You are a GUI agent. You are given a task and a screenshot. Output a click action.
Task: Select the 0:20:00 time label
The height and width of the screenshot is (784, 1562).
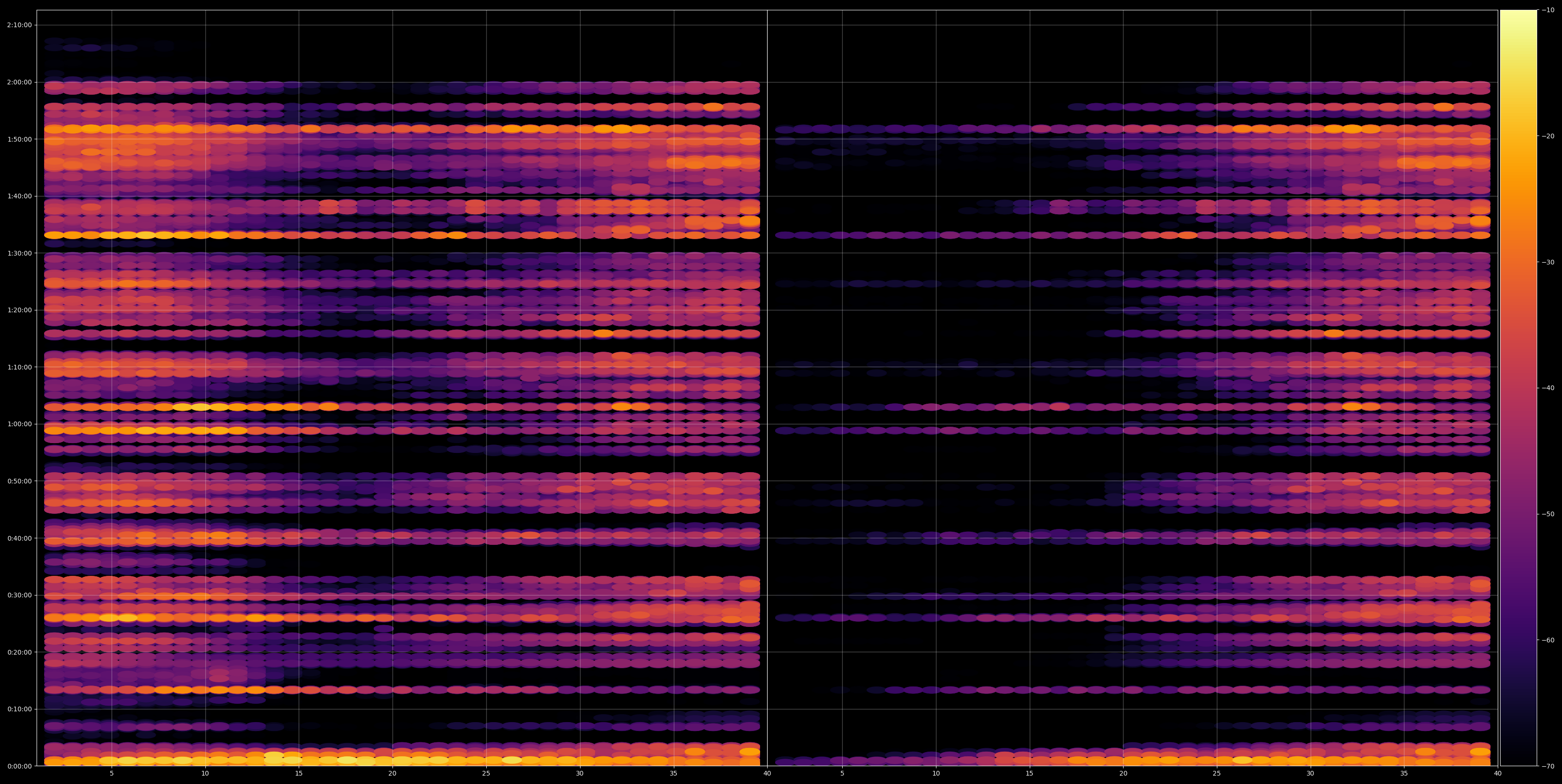[19, 652]
